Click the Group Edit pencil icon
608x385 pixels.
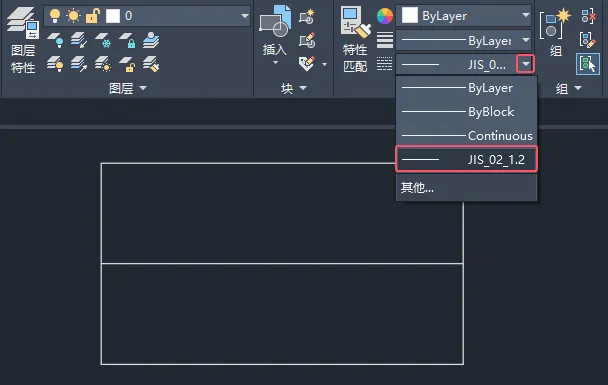click(588, 40)
